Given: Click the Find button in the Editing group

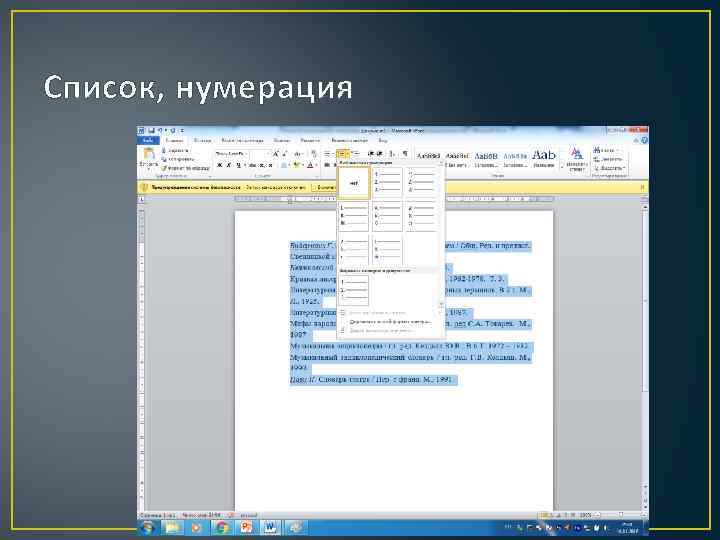Looking at the screenshot, I should point(605,151).
